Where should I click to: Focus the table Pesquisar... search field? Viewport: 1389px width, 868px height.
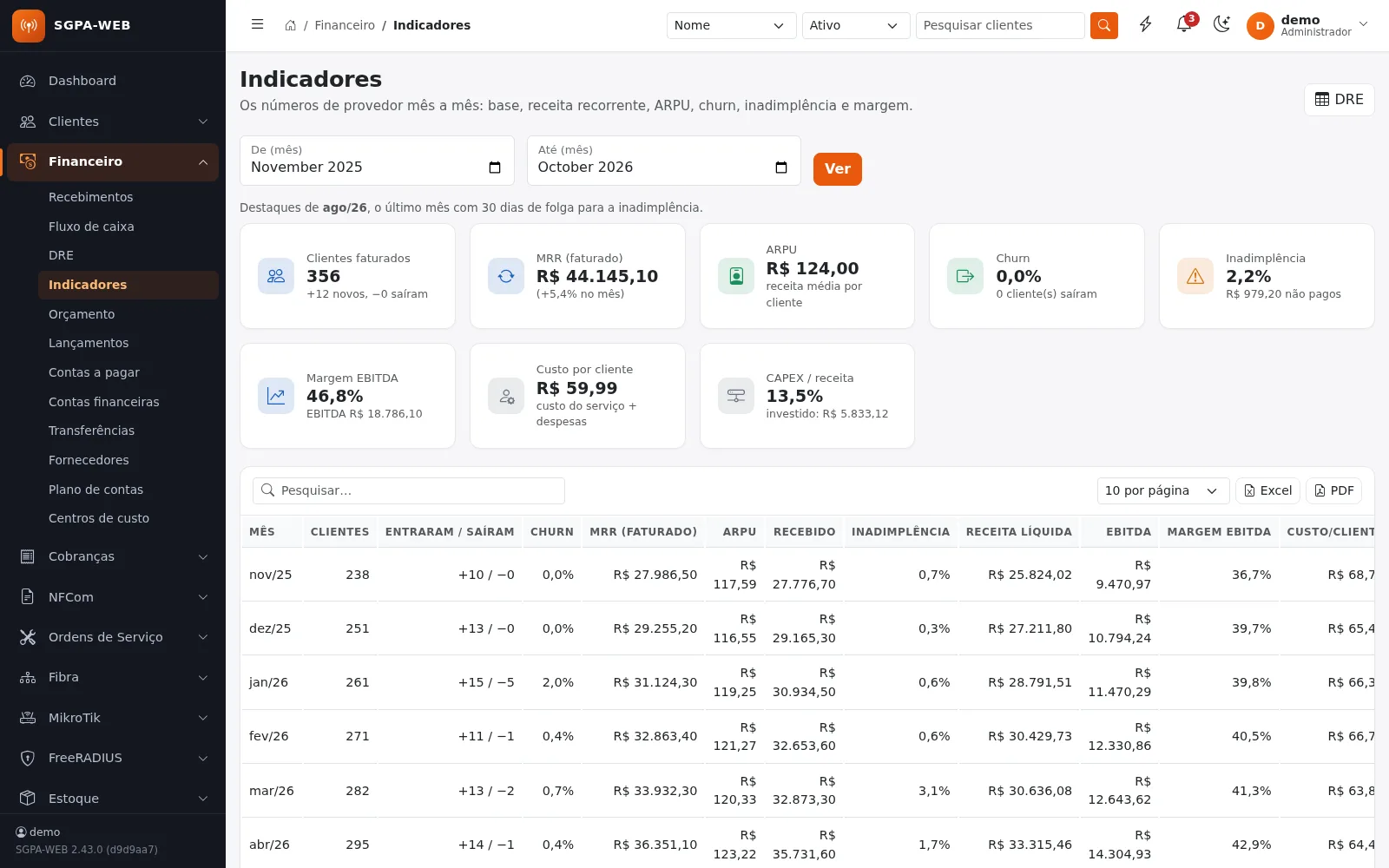[x=409, y=490]
